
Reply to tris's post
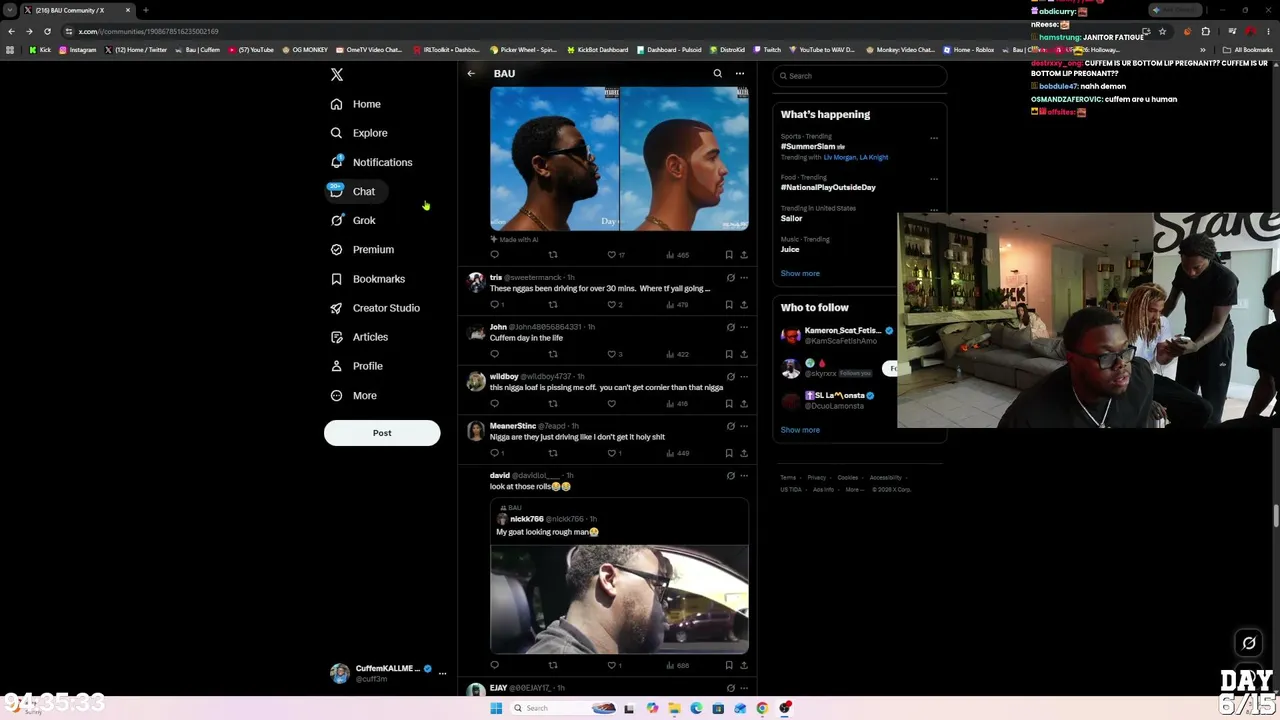coord(494,304)
